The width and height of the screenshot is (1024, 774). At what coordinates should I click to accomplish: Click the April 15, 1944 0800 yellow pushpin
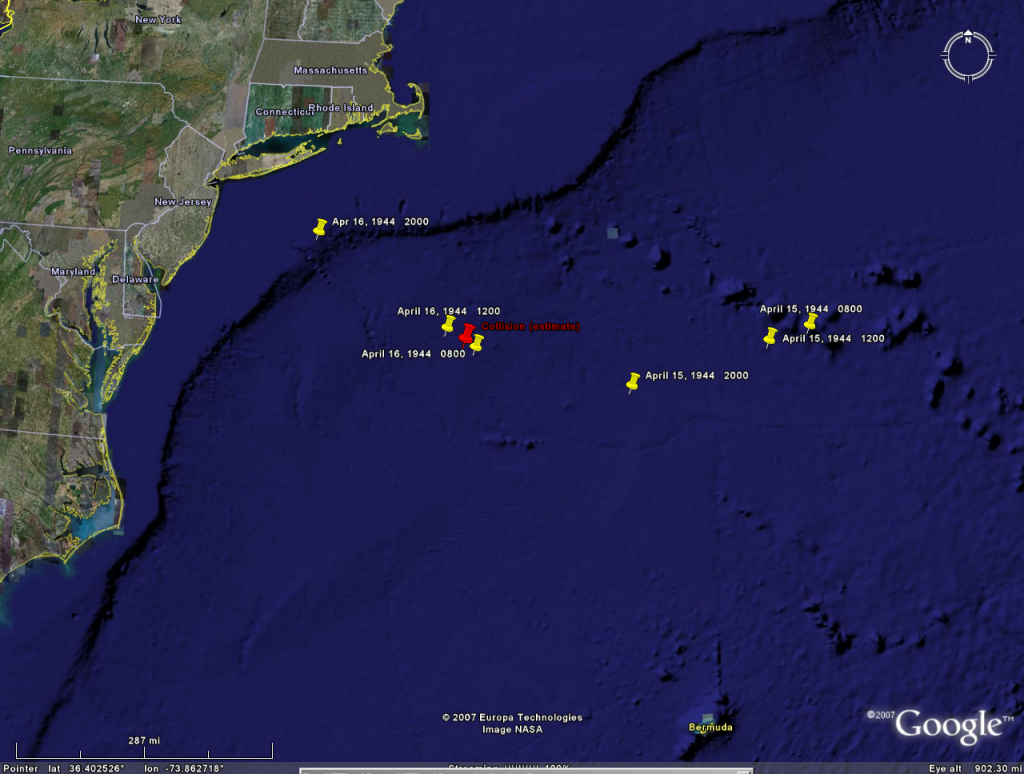(811, 321)
